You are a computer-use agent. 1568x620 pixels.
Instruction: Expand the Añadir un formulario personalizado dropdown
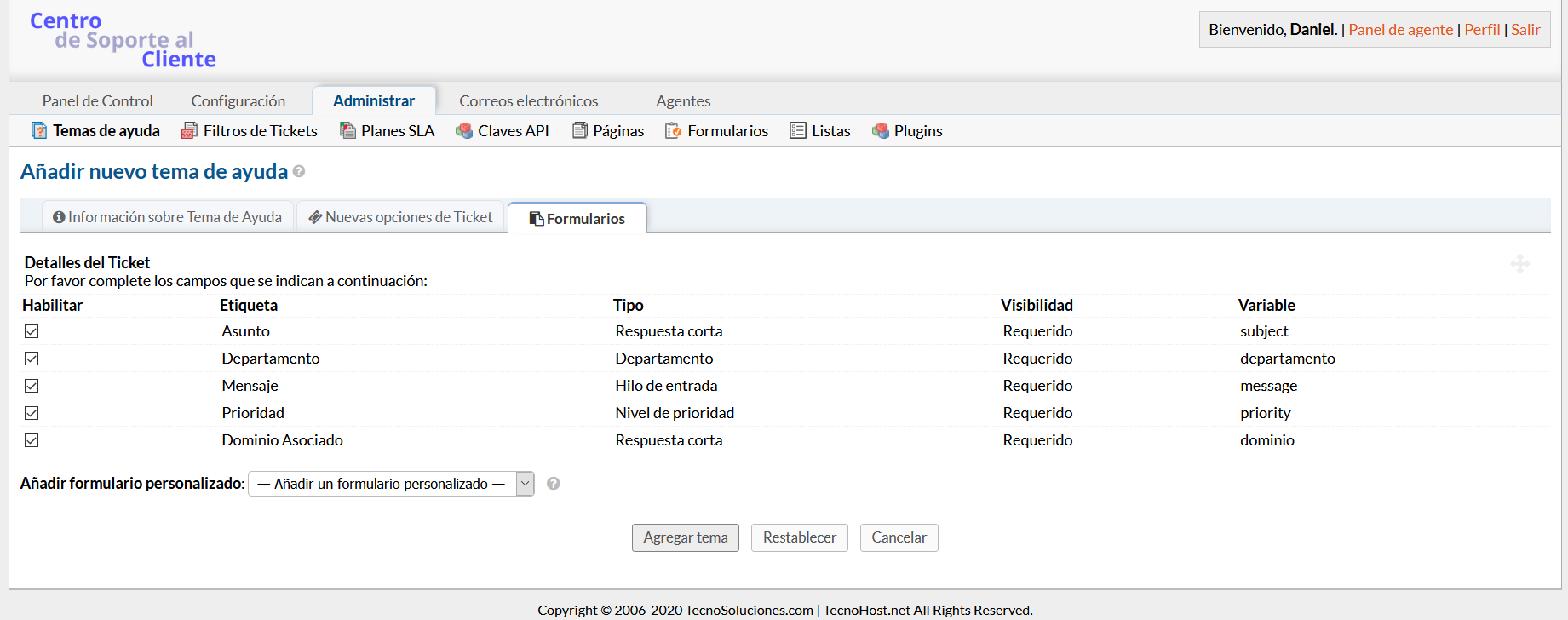pyautogui.click(x=391, y=484)
